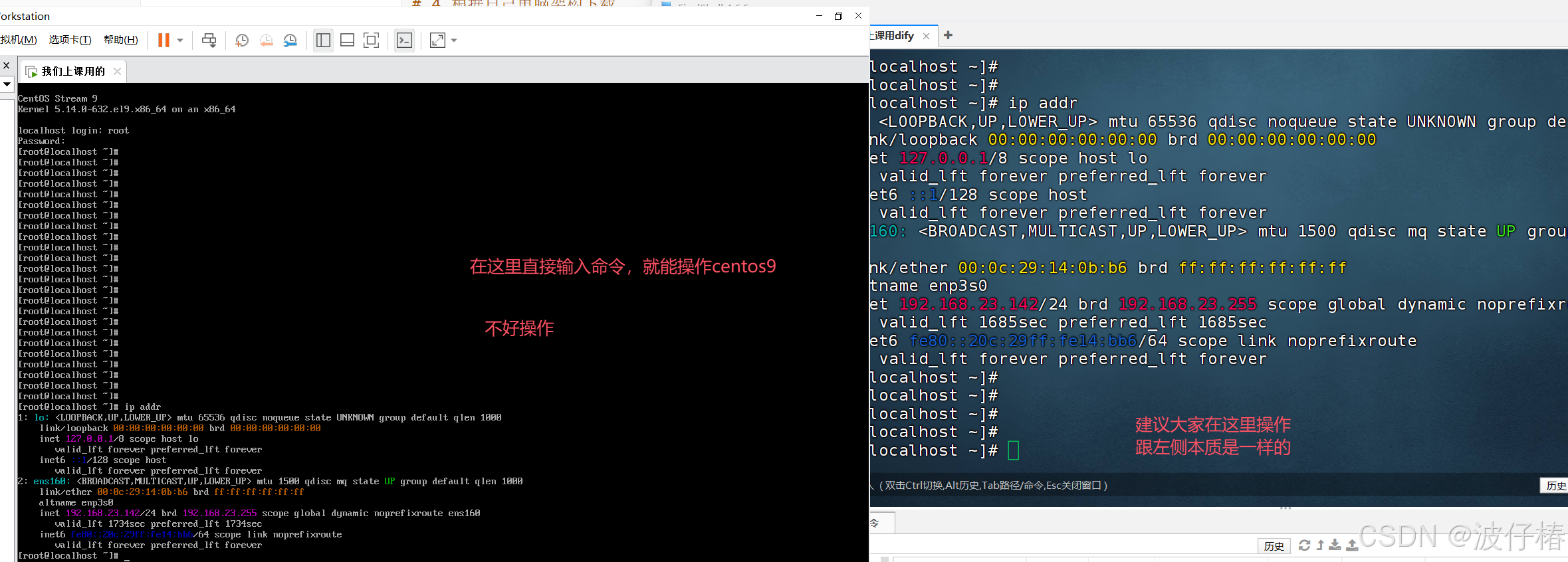The image size is (1568, 562).
Task: Toggle the thumbnail bar view
Action: (x=347, y=41)
